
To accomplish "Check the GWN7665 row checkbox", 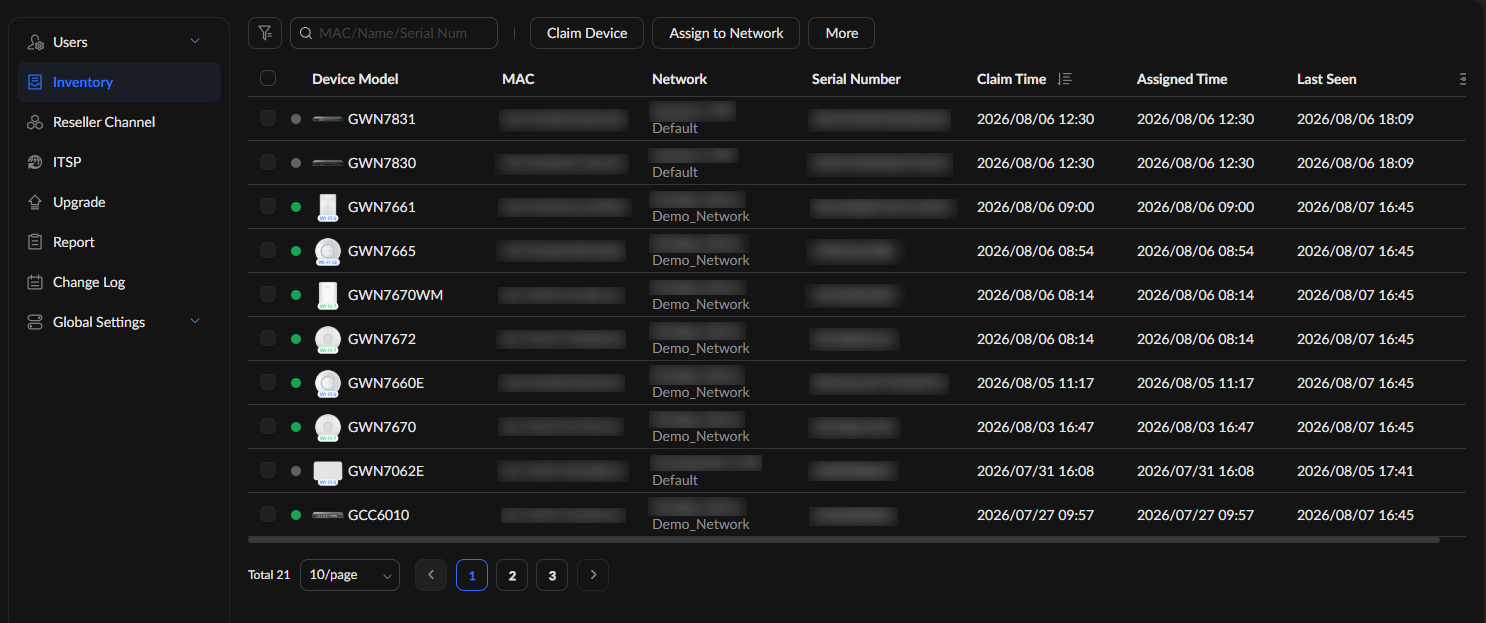I will tap(267, 250).
